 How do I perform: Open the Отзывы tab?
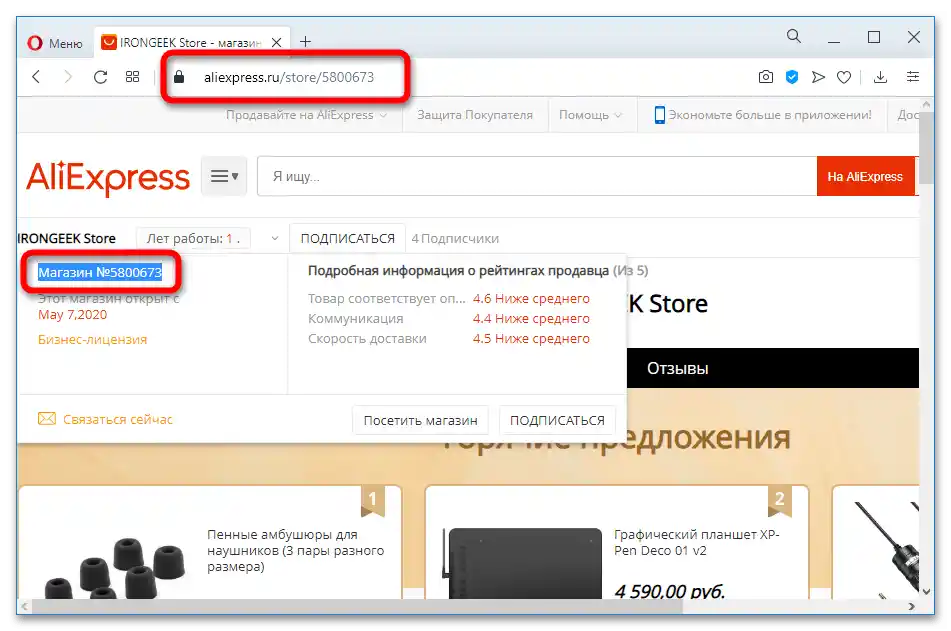(677, 368)
